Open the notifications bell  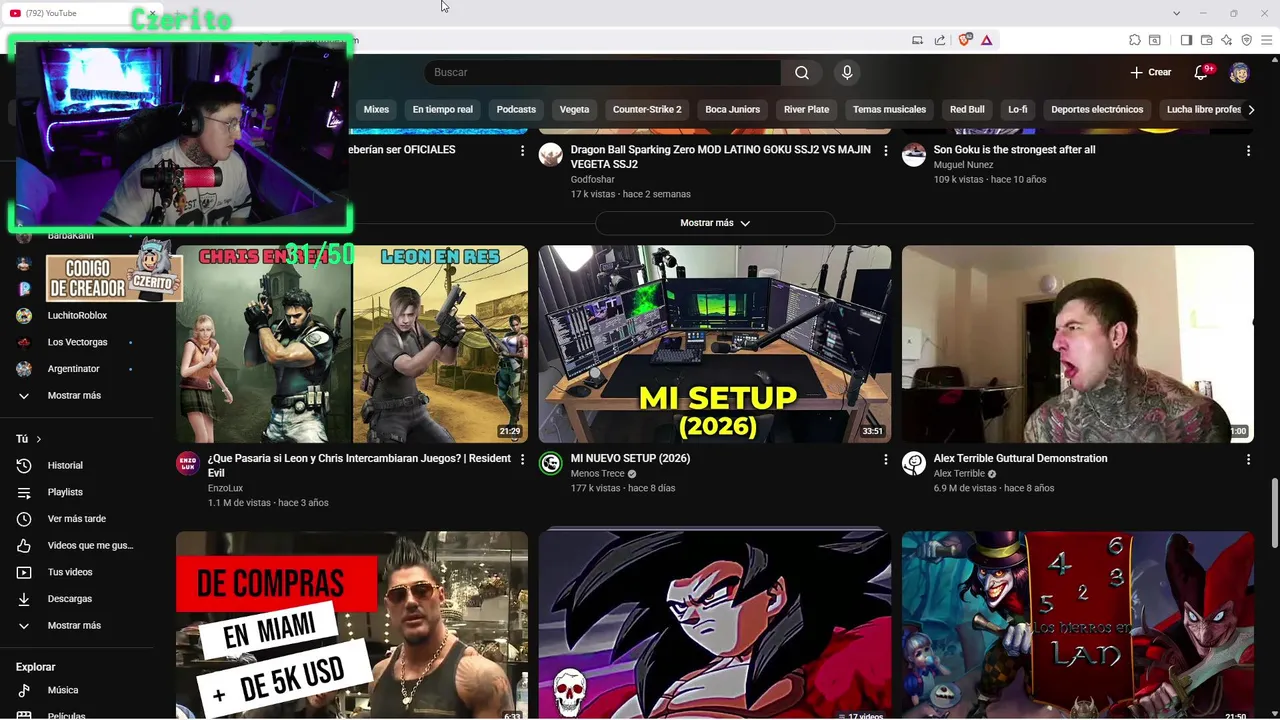coord(1203,72)
